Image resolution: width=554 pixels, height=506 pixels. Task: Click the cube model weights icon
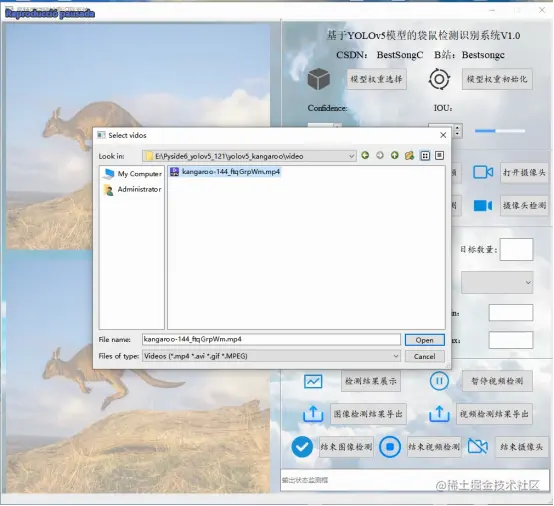[x=319, y=79]
